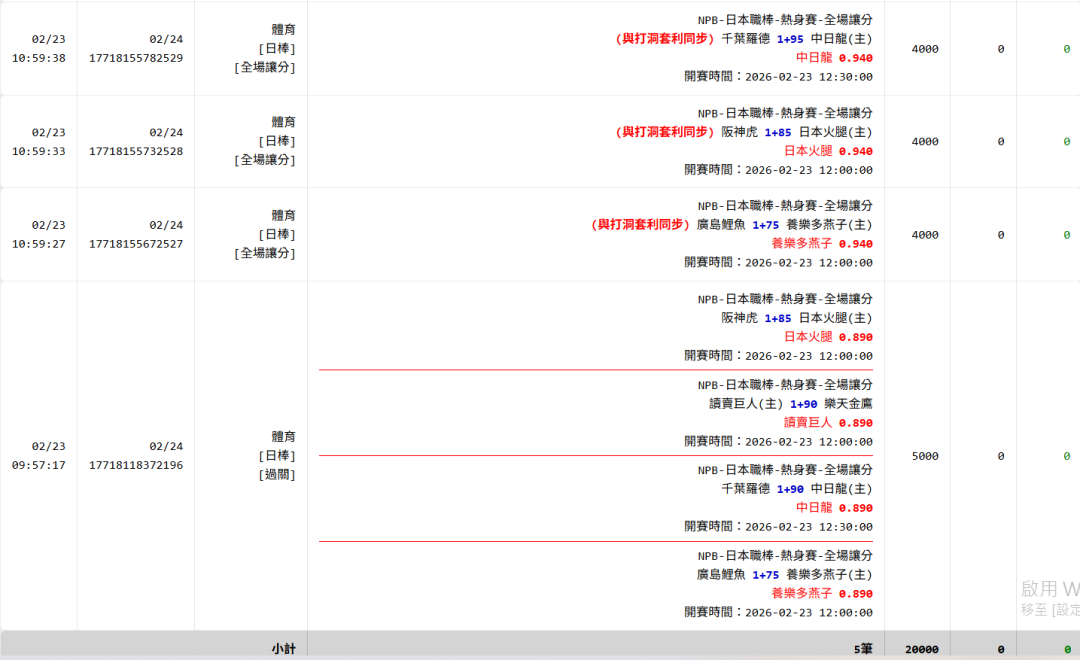Click the 中日龍 0.890 parlay pick
Image resolution: width=1080 pixels, height=660 pixels.
pos(834,508)
